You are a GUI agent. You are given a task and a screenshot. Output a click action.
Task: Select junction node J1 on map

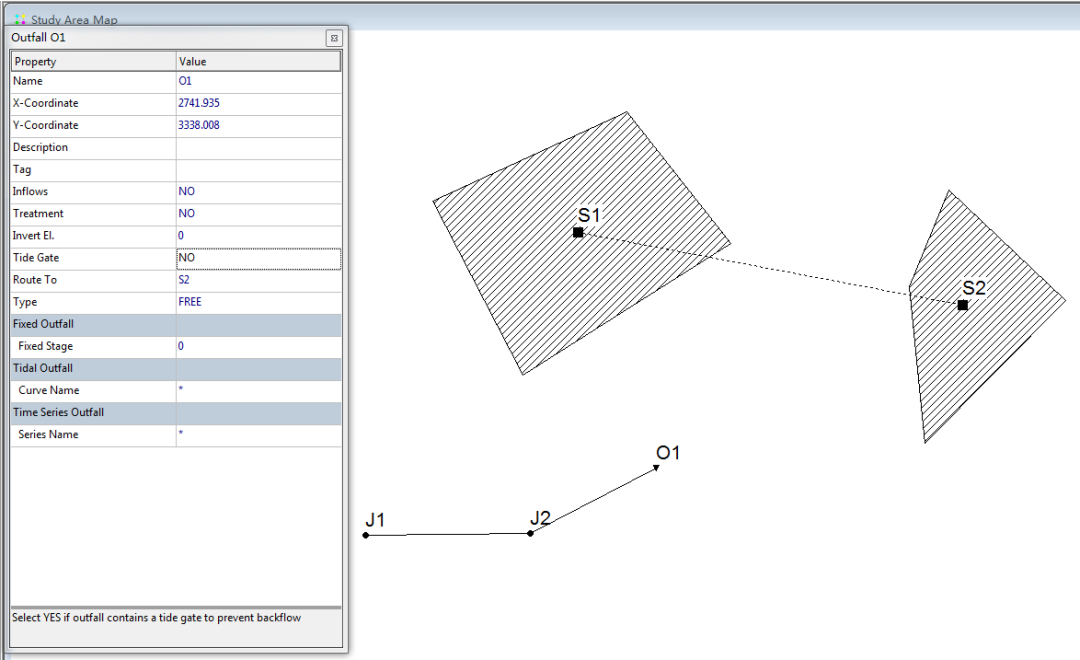tap(366, 535)
